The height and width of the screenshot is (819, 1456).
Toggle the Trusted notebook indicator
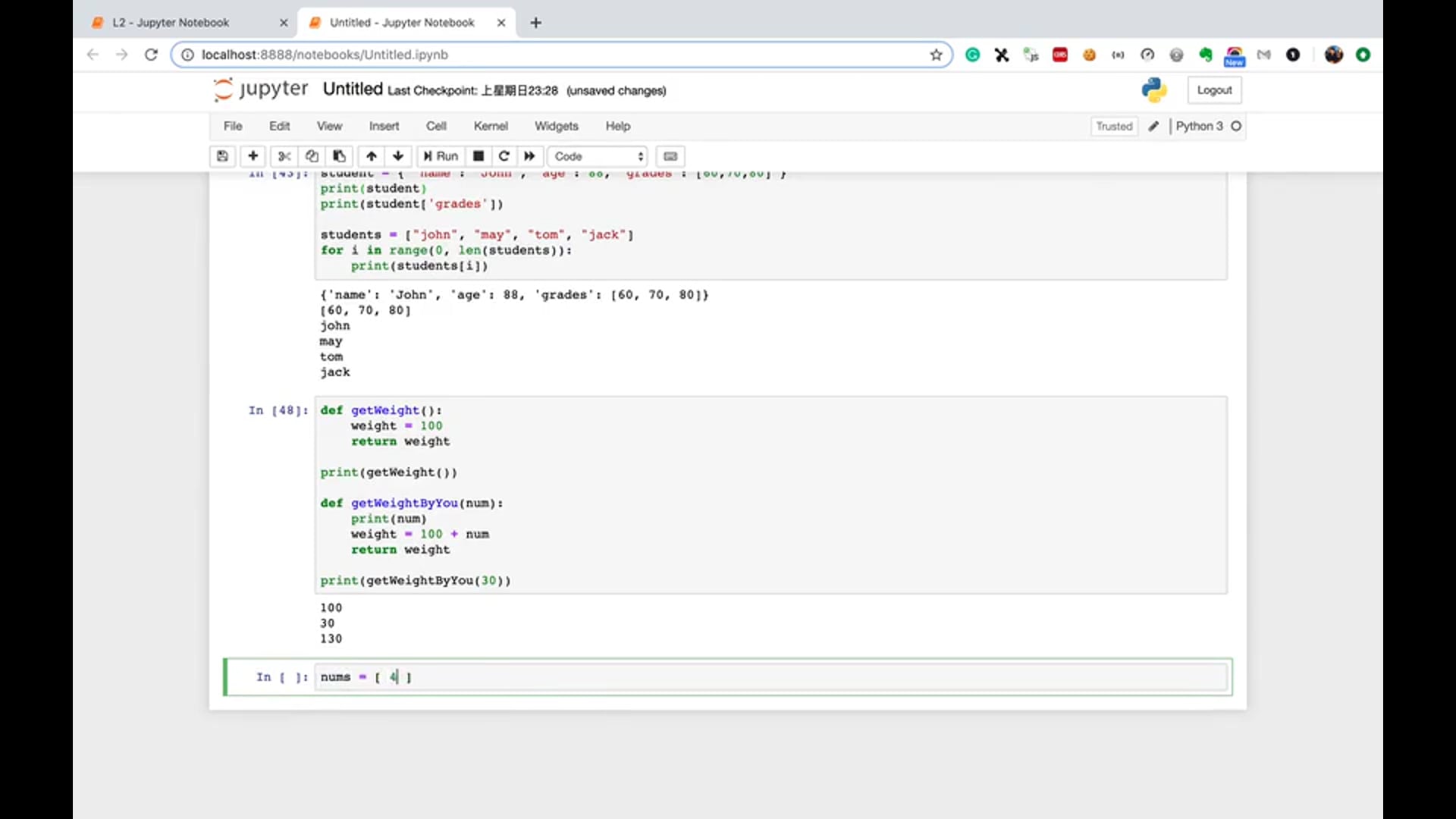[1113, 126]
